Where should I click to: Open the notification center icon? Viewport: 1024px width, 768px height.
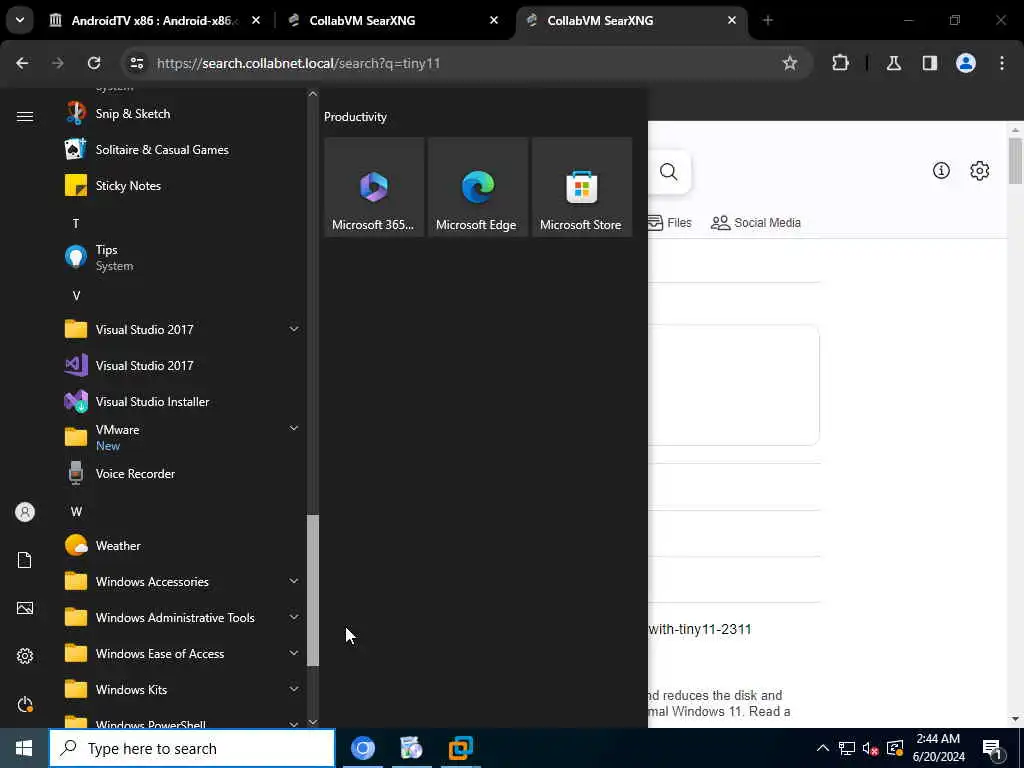pyautogui.click(x=993, y=750)
